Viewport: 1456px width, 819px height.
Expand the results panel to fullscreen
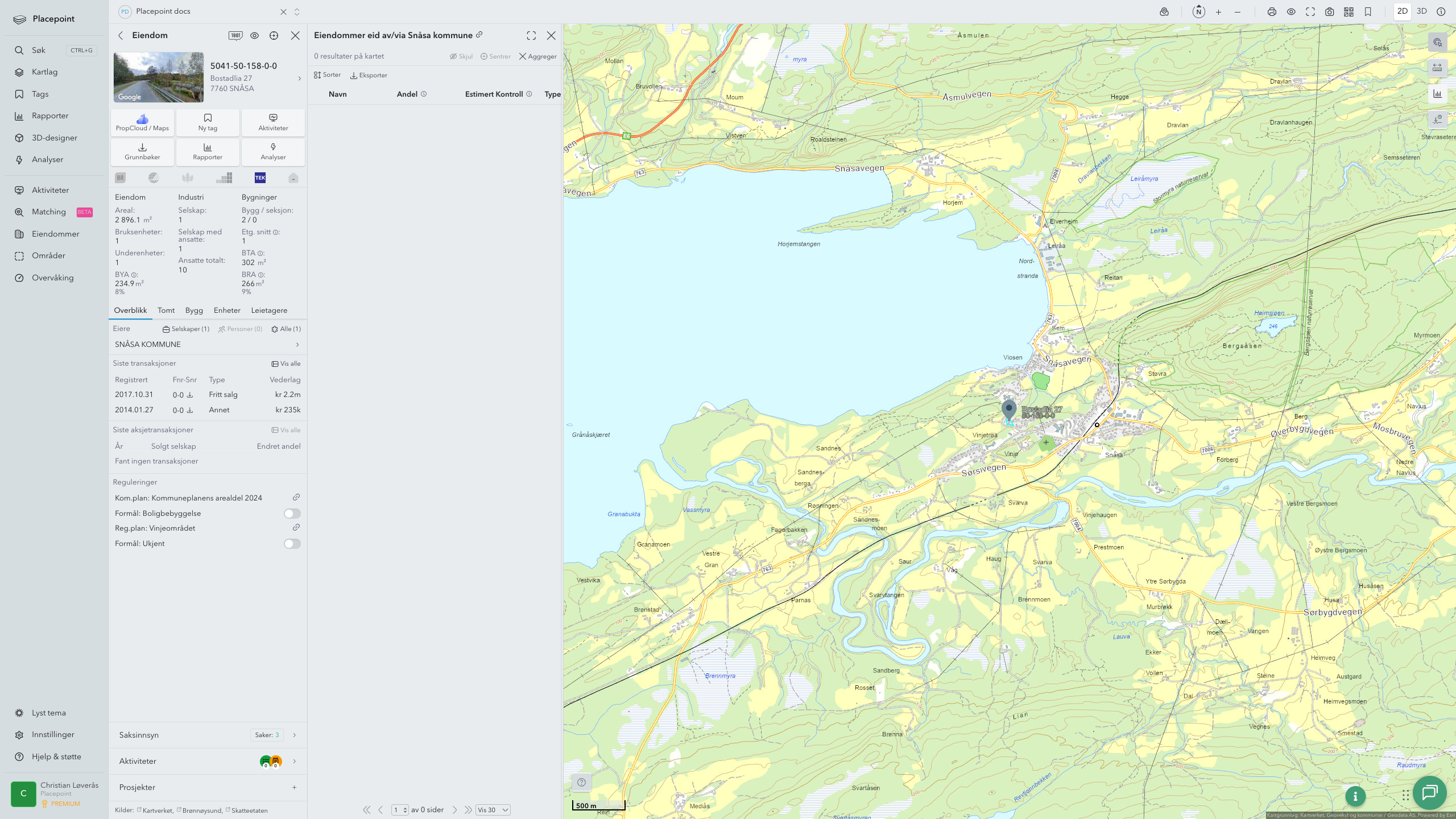point(531,36)
